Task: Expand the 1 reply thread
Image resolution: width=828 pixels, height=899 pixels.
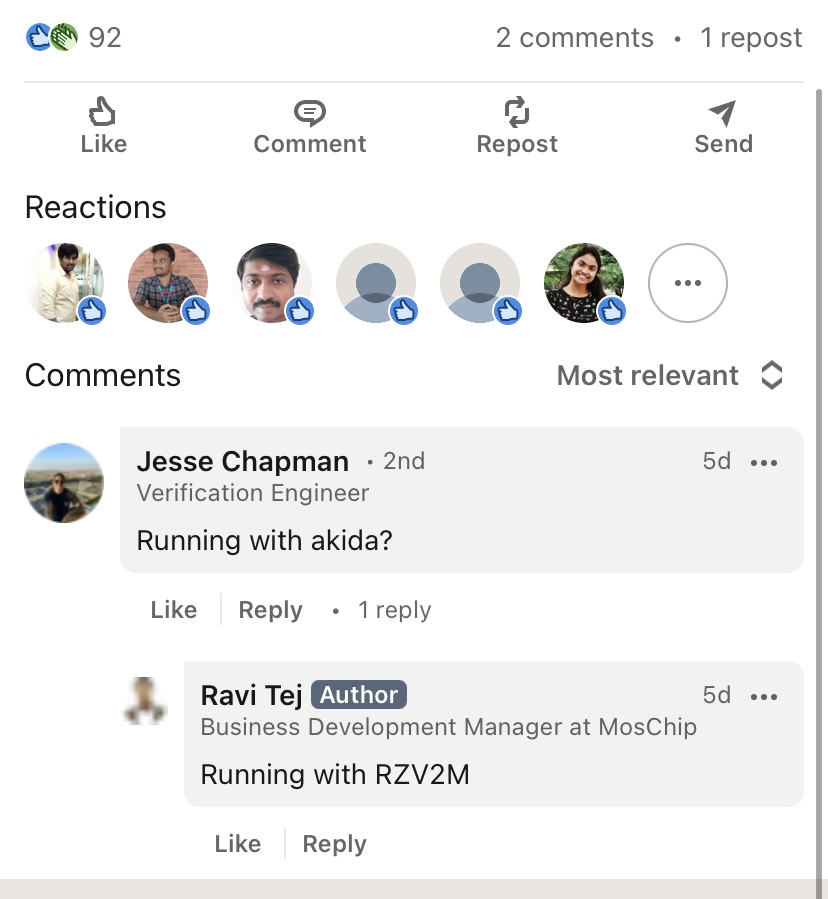Action: [395, 610]
